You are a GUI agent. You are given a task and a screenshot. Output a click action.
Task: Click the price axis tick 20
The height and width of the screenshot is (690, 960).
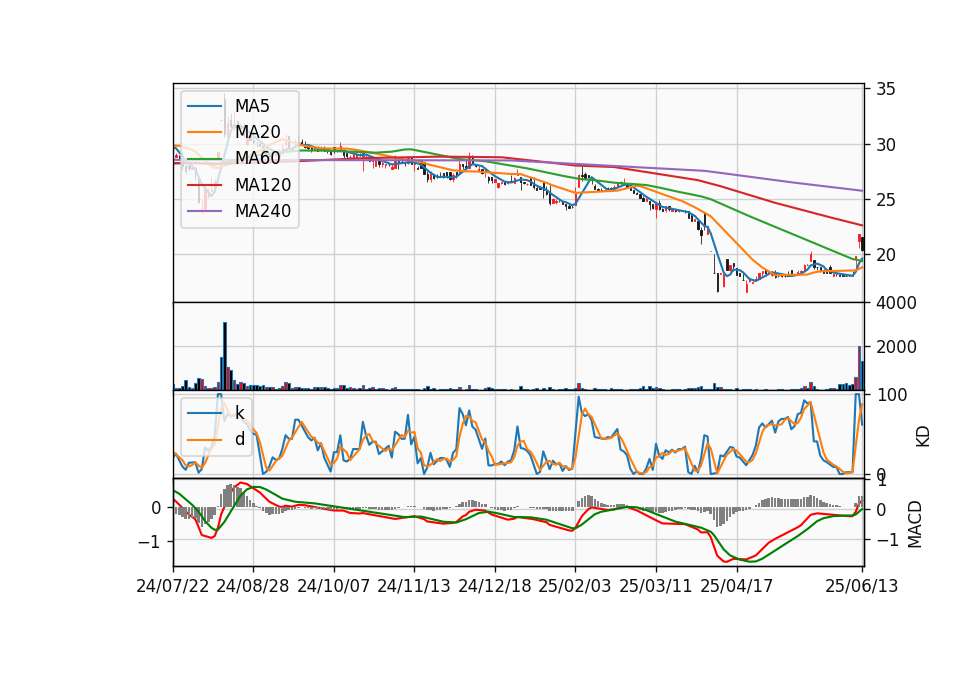click(x=885, y=255)
